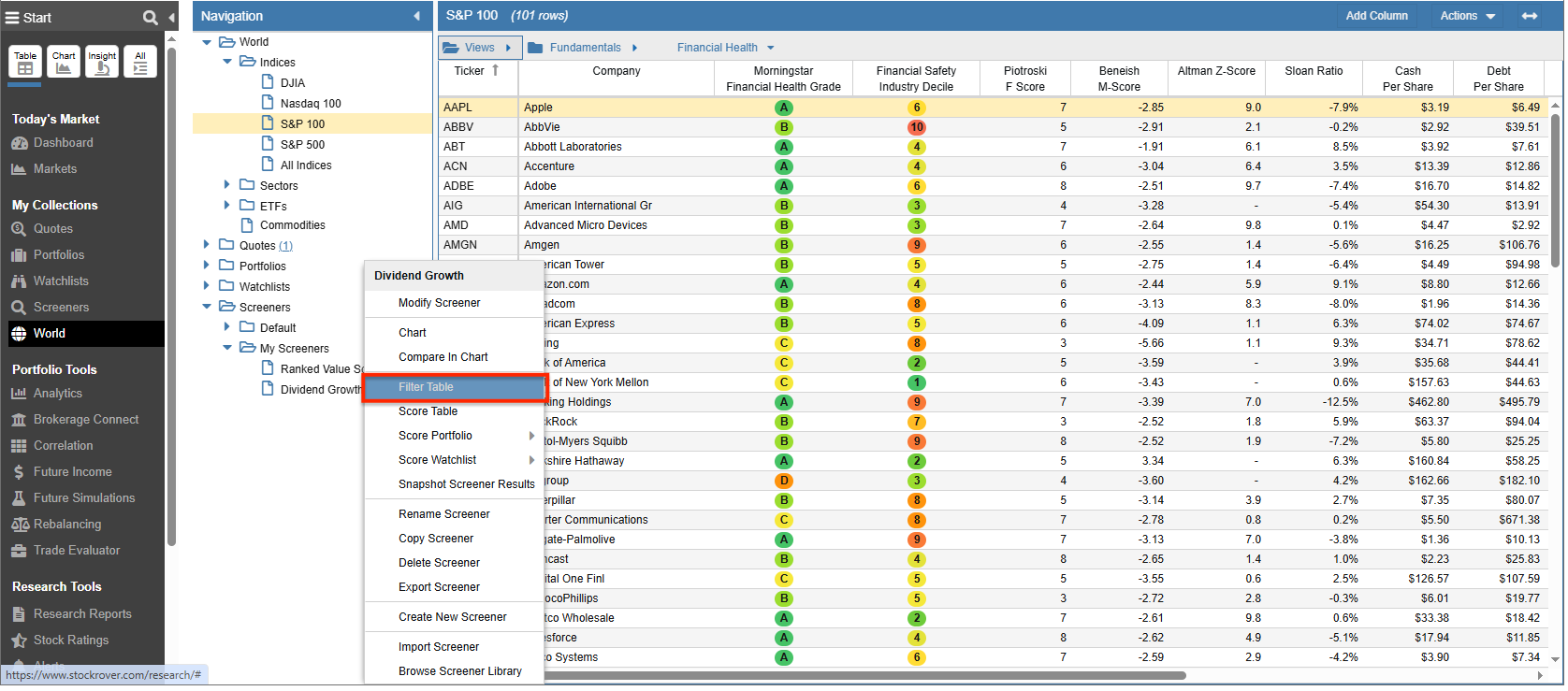
Task: Open Fundamentals views folder
Action: (x=583, y=48)
